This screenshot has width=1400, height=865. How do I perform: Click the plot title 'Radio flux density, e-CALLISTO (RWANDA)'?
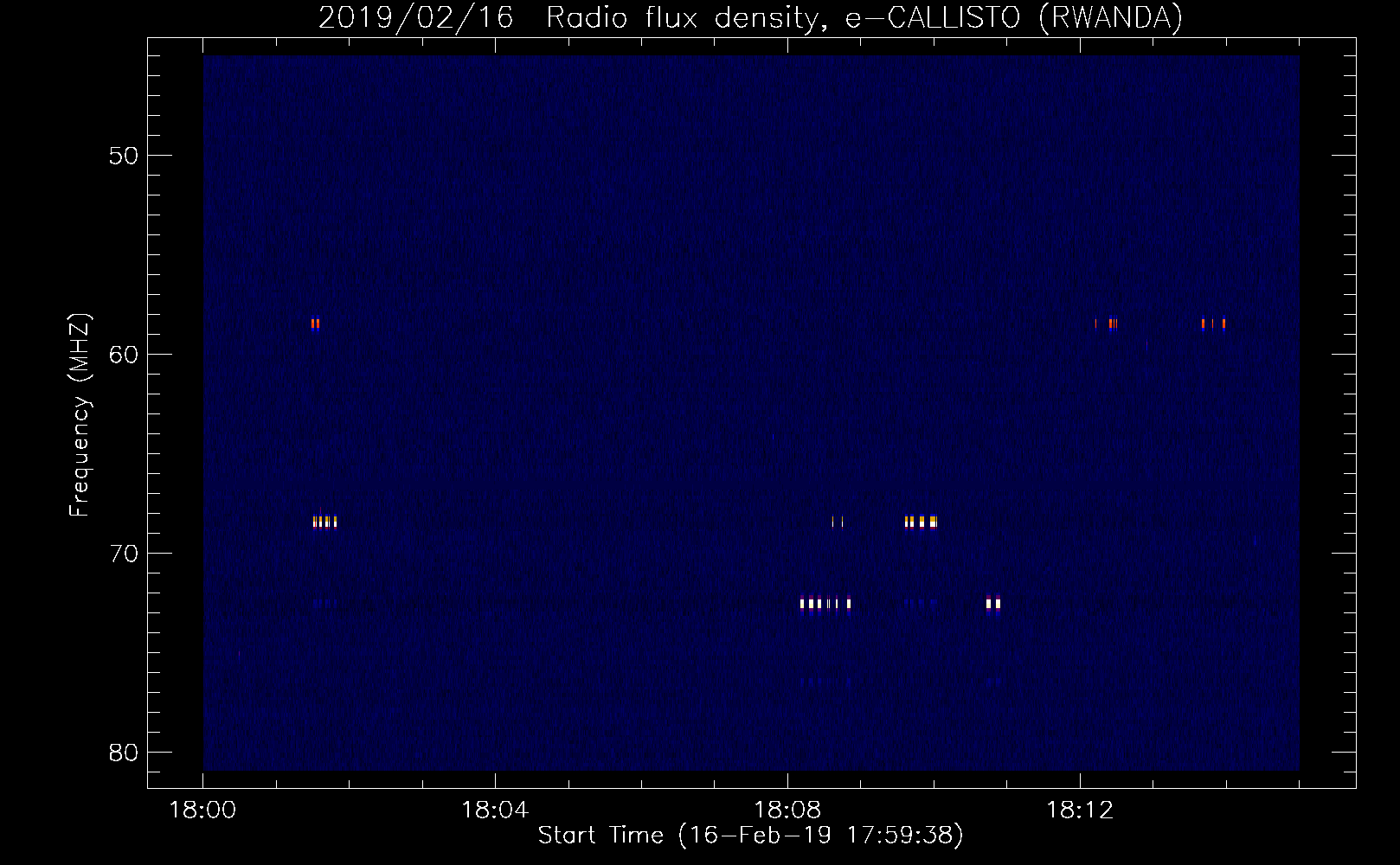(864, 17)
